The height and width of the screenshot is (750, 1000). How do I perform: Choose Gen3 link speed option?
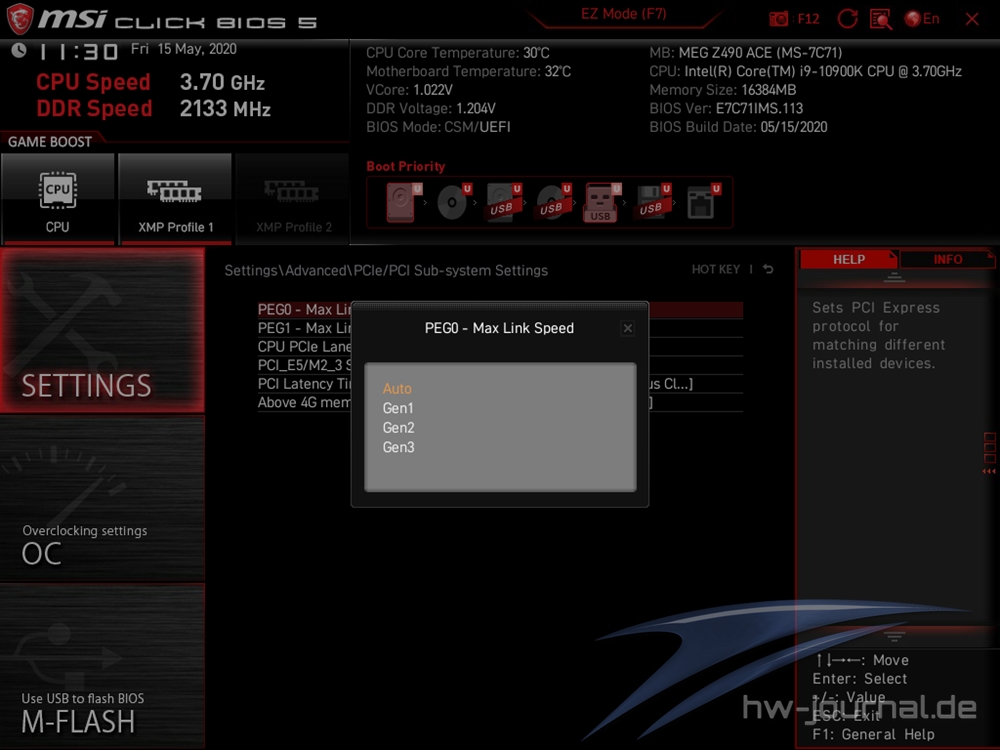click(x=399, y=448)
